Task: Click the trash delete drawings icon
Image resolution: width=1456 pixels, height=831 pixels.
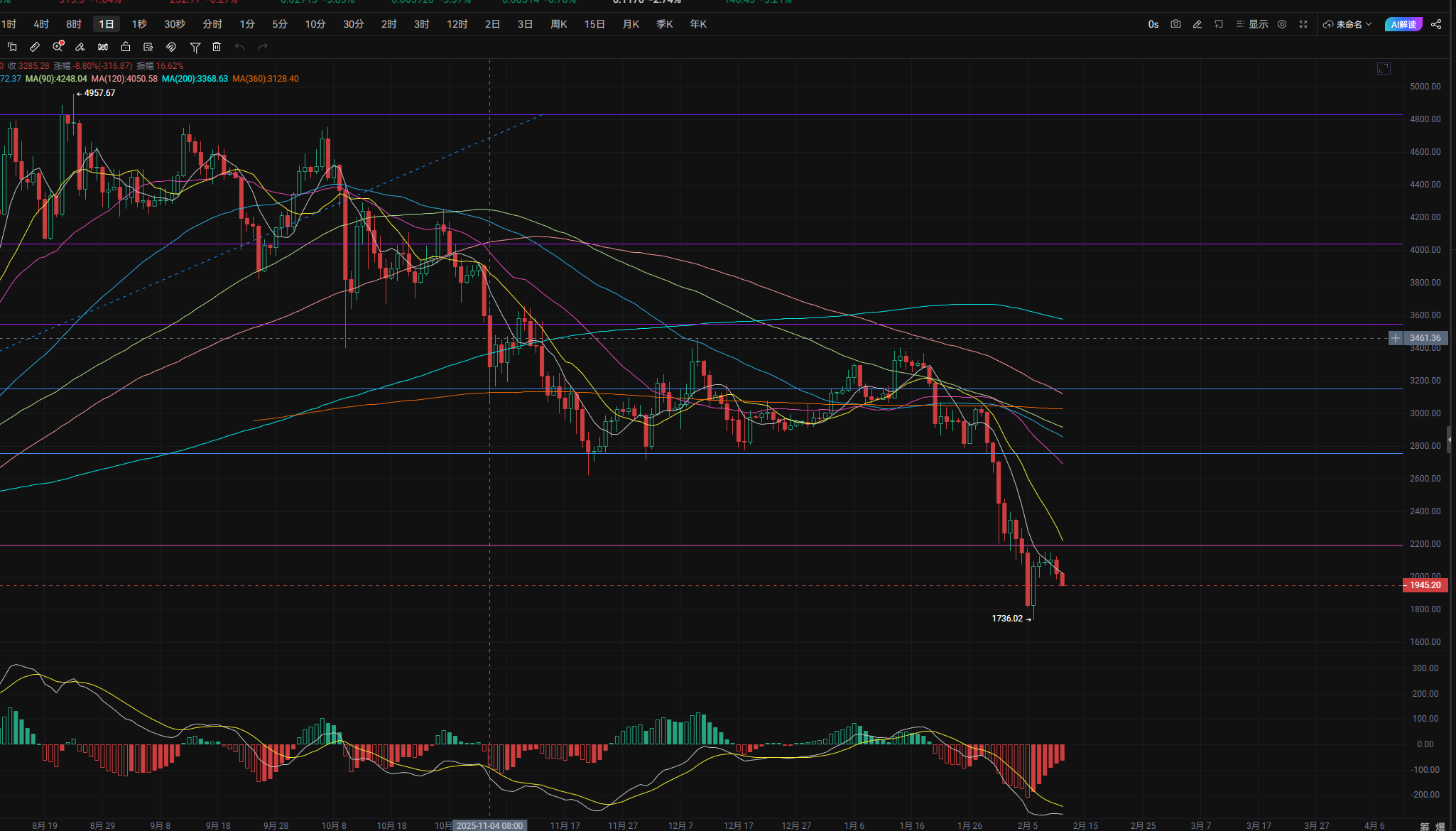Action: point(217,47)
